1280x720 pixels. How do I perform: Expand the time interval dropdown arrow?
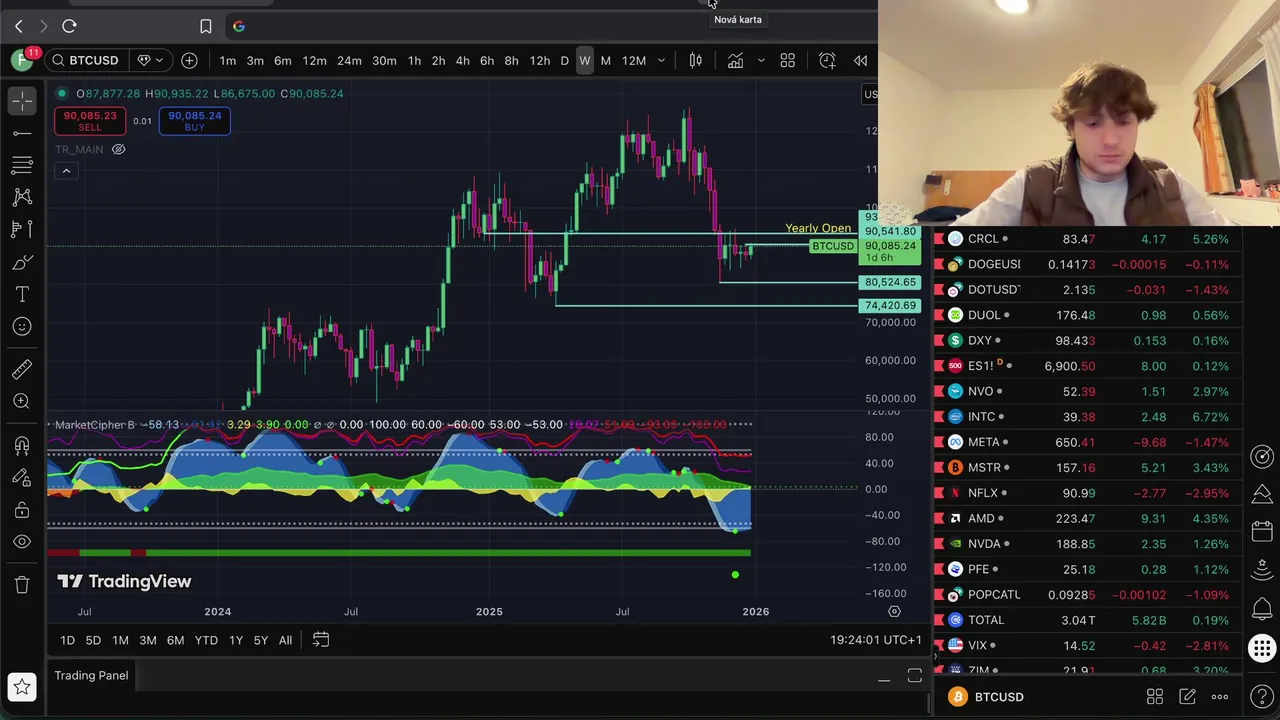tap(660, 61)
